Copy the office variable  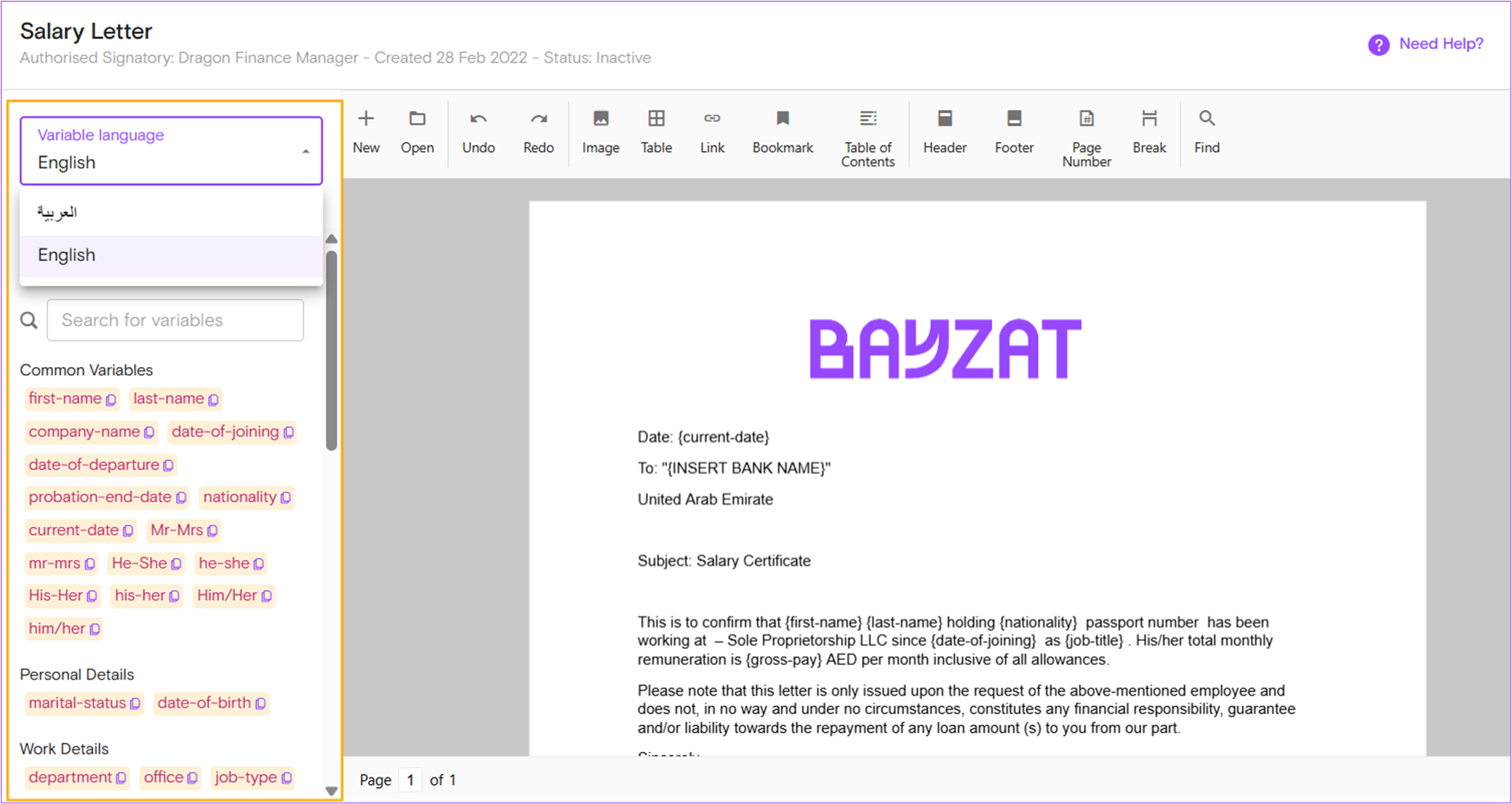[x=192, y=778]
